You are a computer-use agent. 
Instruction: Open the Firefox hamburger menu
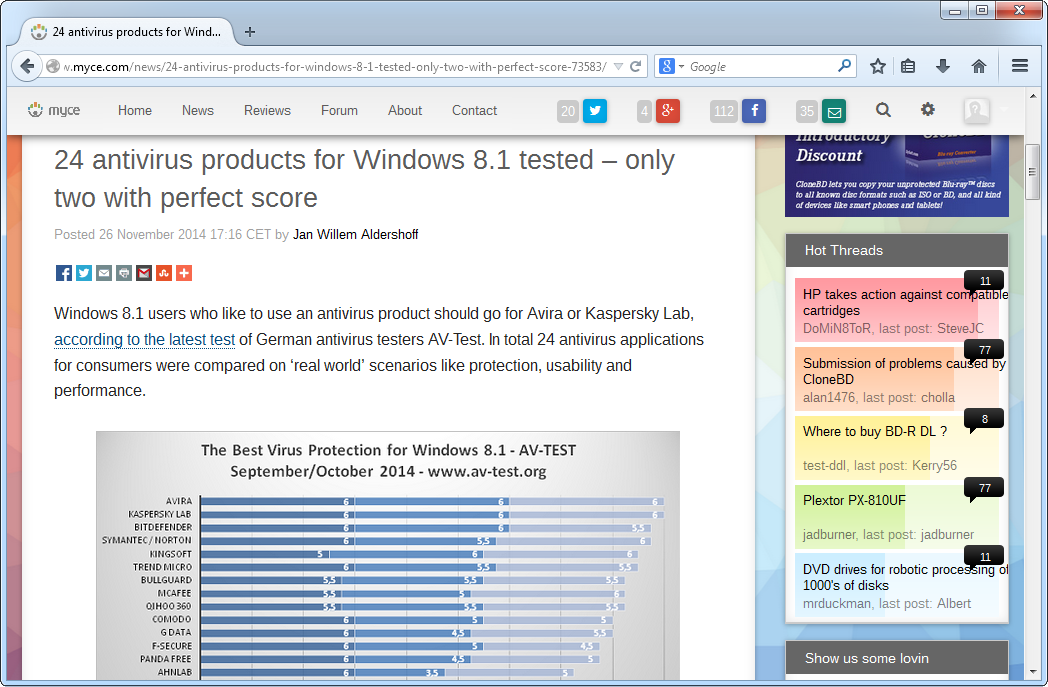[1020, 67]
